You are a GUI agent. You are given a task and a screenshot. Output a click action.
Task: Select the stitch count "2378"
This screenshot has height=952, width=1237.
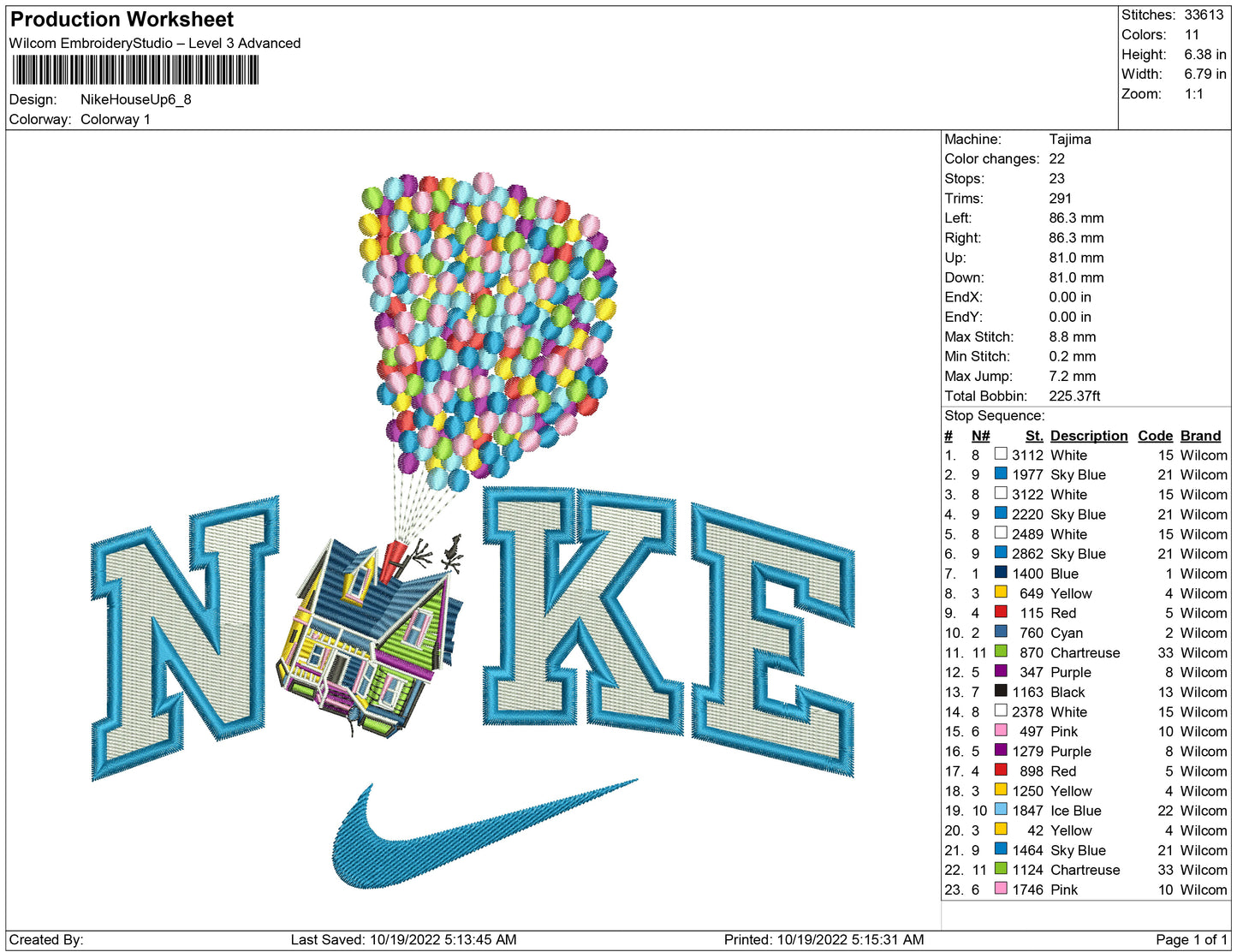(1027, 711)
